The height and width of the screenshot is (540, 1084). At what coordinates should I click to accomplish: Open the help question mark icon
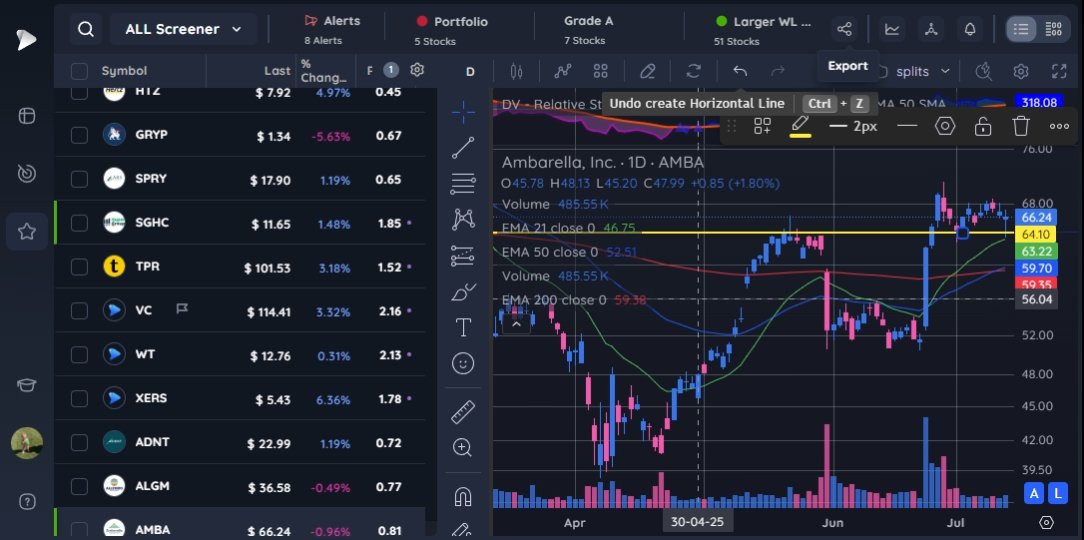[26, 501]
